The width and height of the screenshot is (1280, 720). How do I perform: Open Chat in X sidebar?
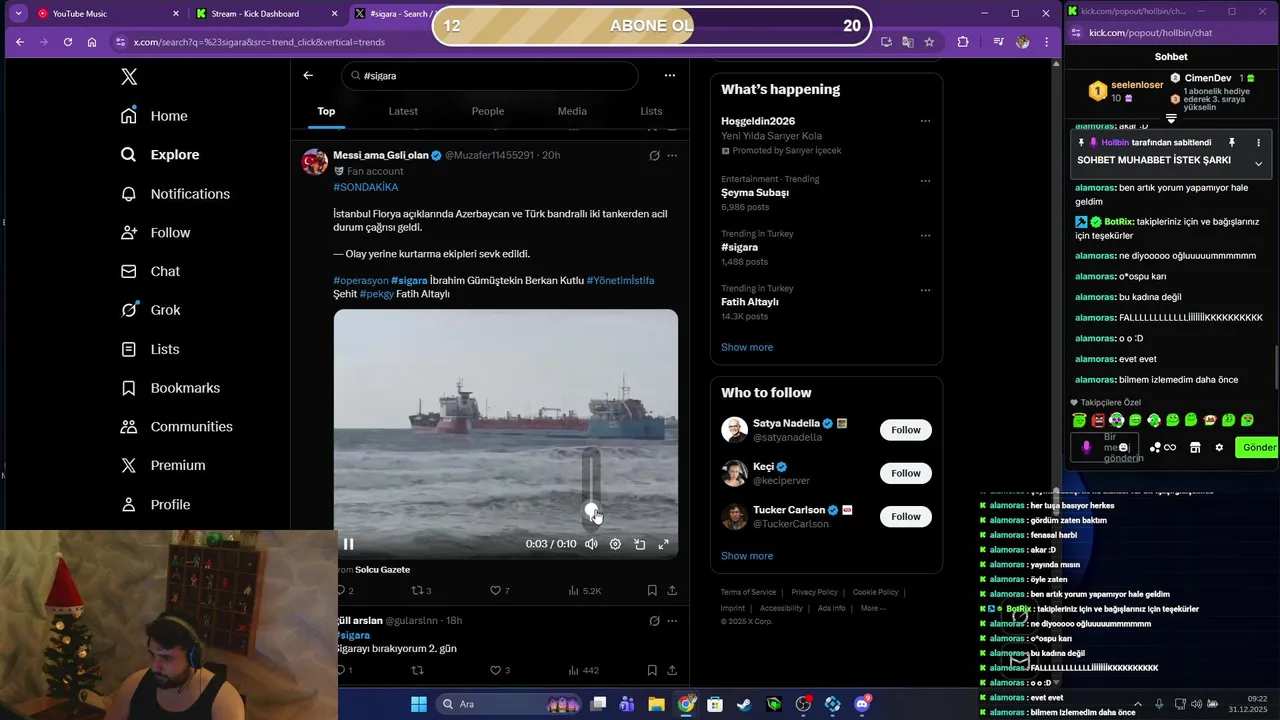[x=151, y=272]
